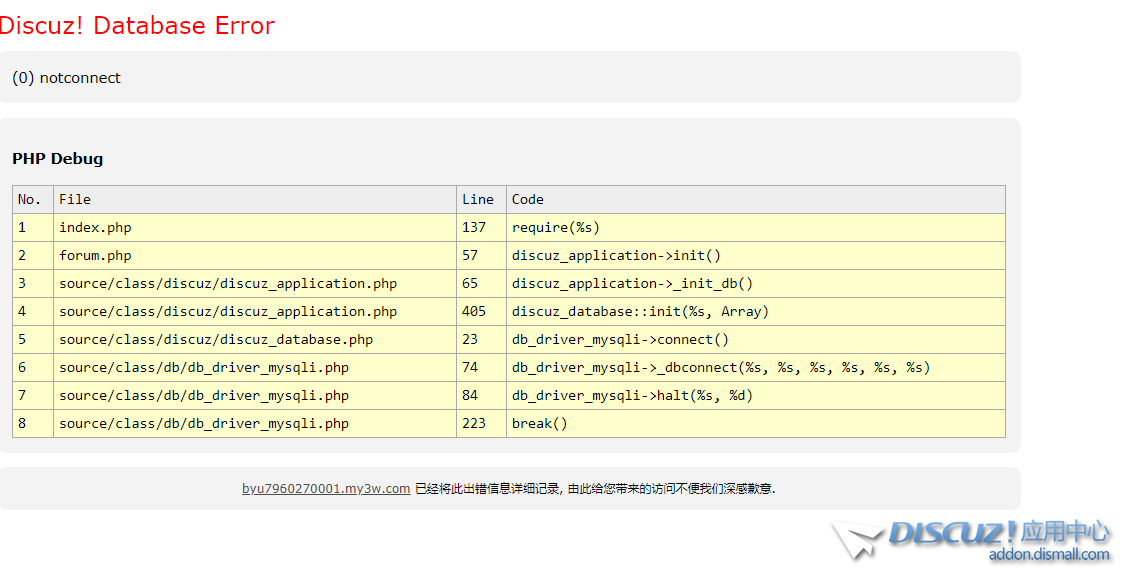This screenshot has height=580, width=1128.
Task: Click the Line column header
Action: pyautogui.click(x=478, y=199)
